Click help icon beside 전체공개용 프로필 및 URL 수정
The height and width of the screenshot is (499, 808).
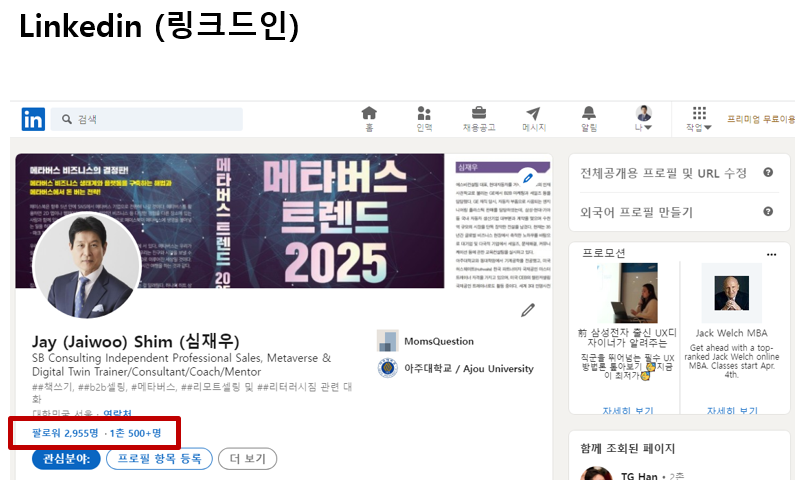point(768,172)
